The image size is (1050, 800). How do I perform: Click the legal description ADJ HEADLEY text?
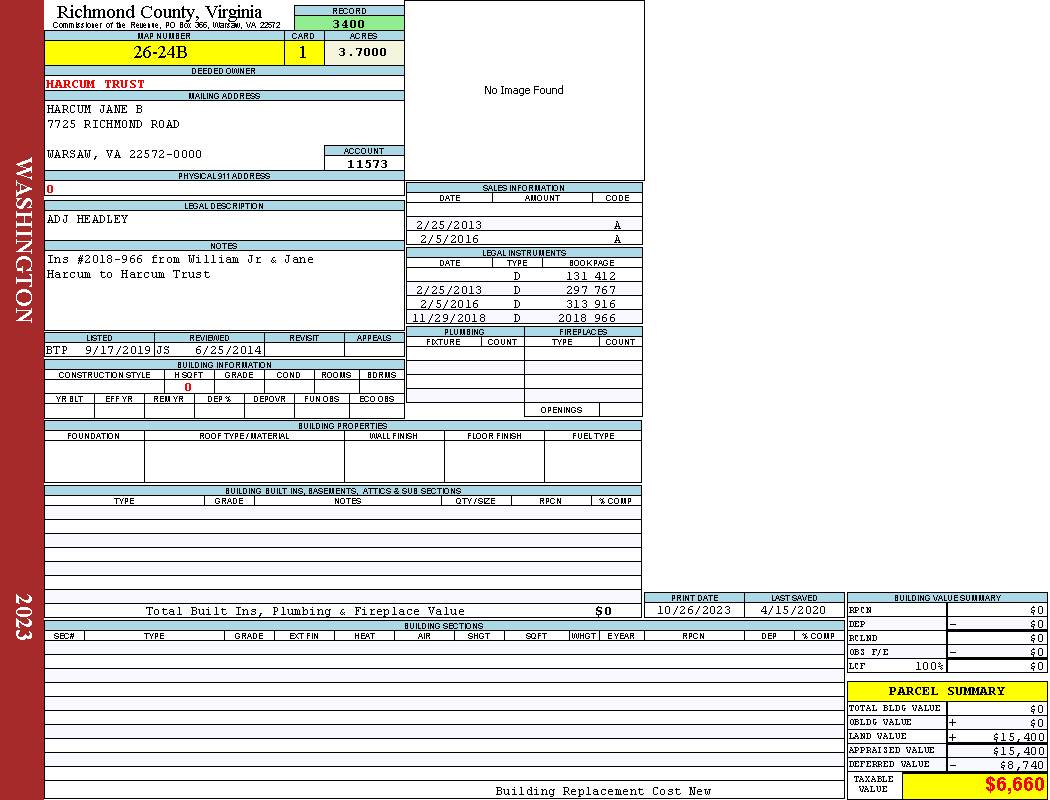pos(88,219)
